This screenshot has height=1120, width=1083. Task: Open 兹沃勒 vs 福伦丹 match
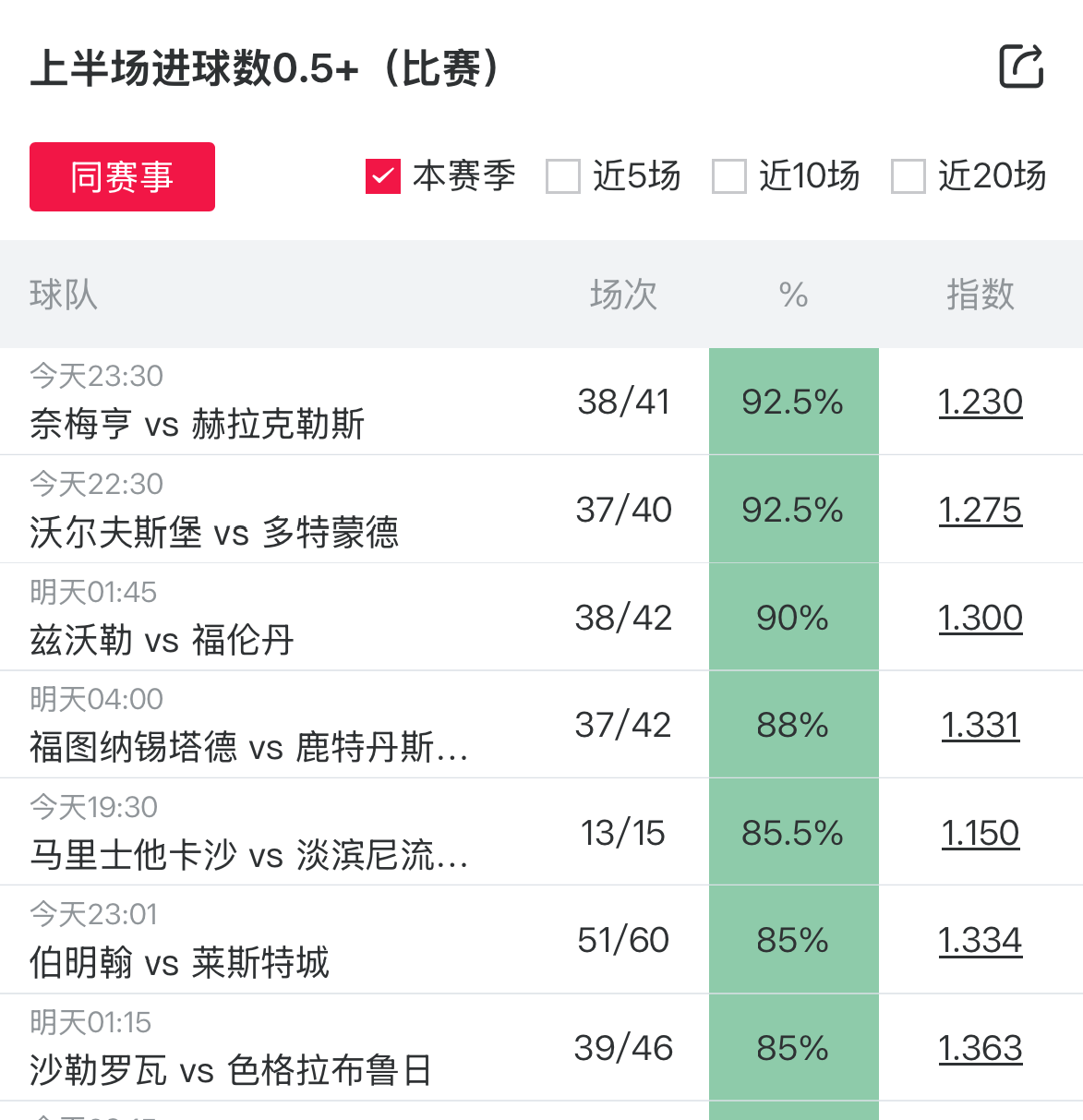pos(162,640)
